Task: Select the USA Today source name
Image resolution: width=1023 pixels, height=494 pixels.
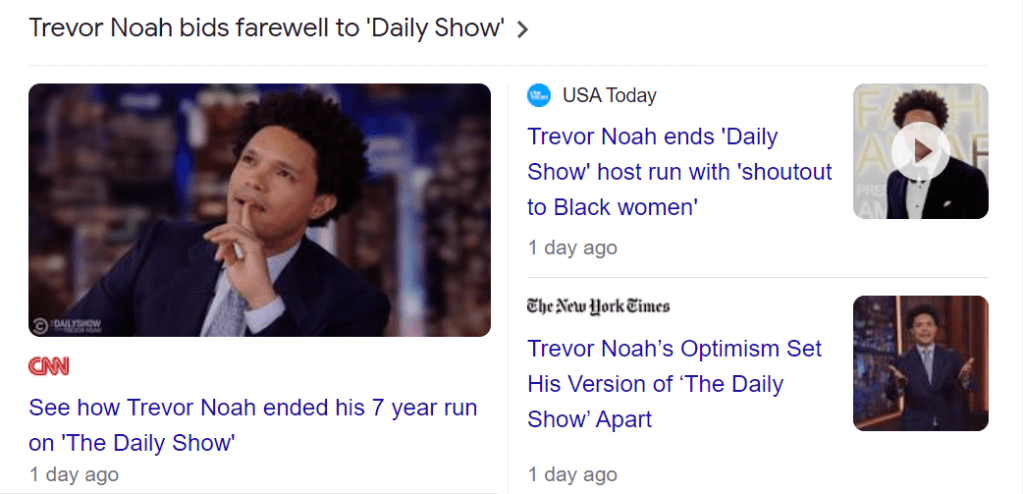Action: tap(609, 95)
